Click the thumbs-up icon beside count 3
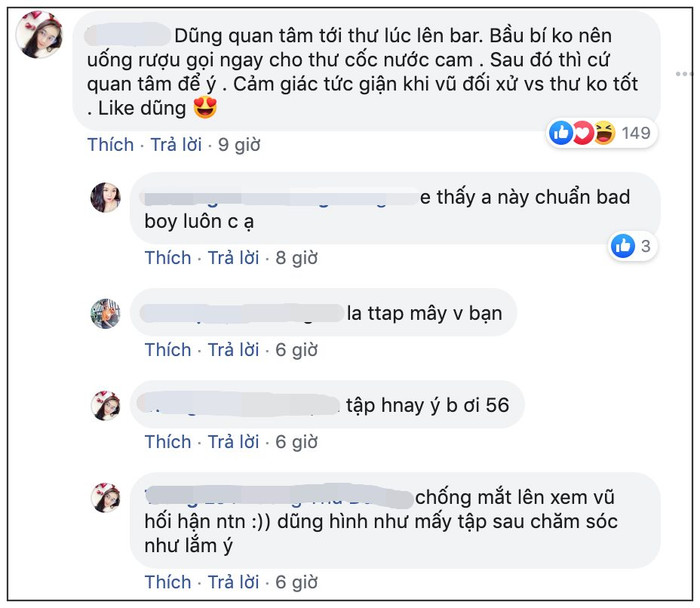 (x=623, y=246)
